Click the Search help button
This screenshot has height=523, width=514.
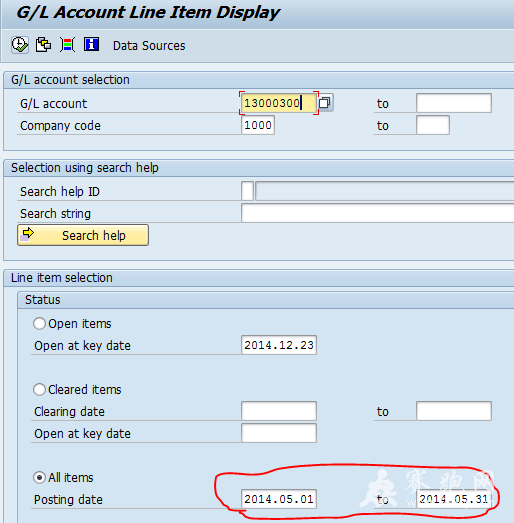(83, 235)
